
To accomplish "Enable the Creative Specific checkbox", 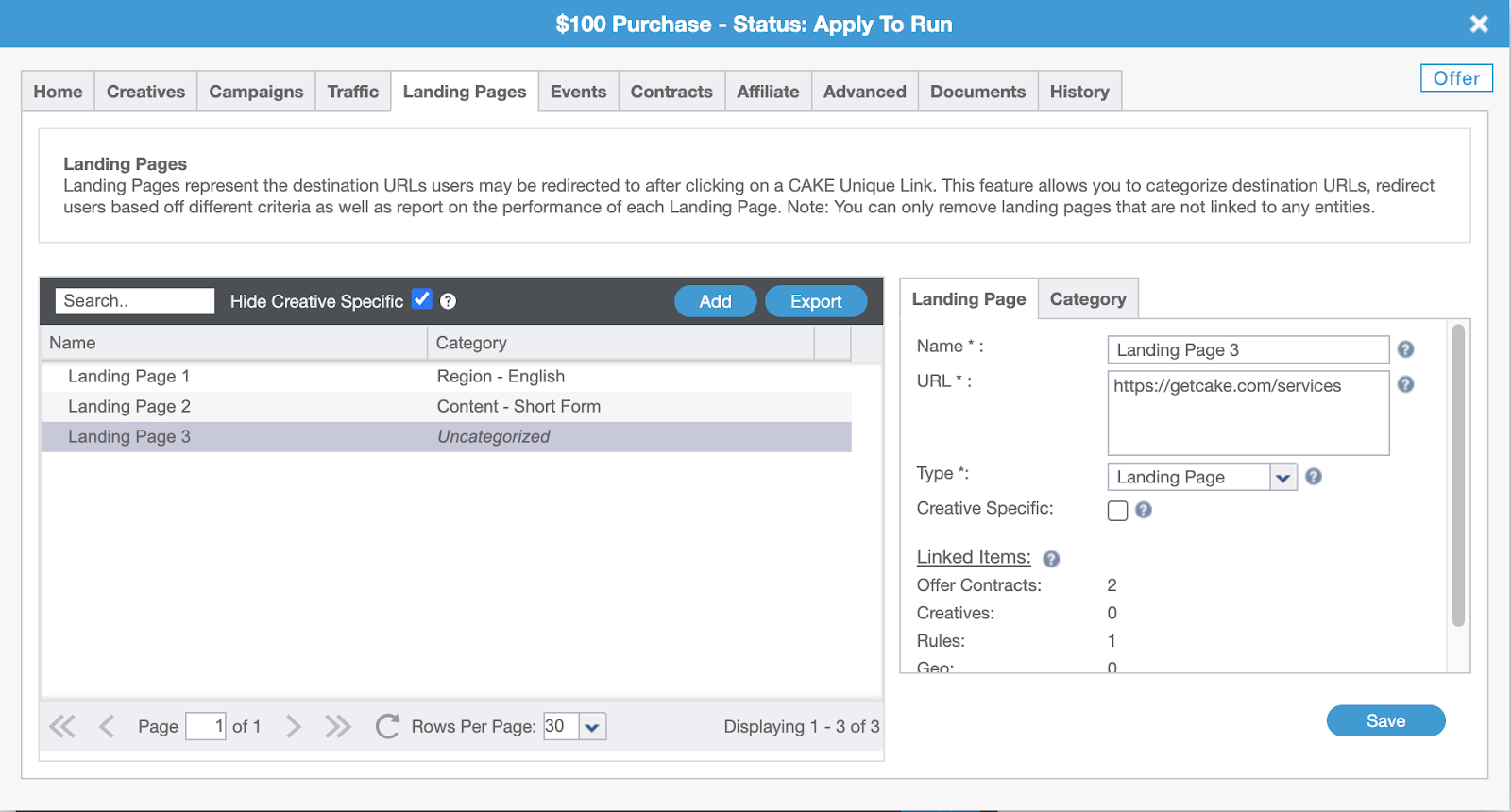I will [x=1117, y=511].
